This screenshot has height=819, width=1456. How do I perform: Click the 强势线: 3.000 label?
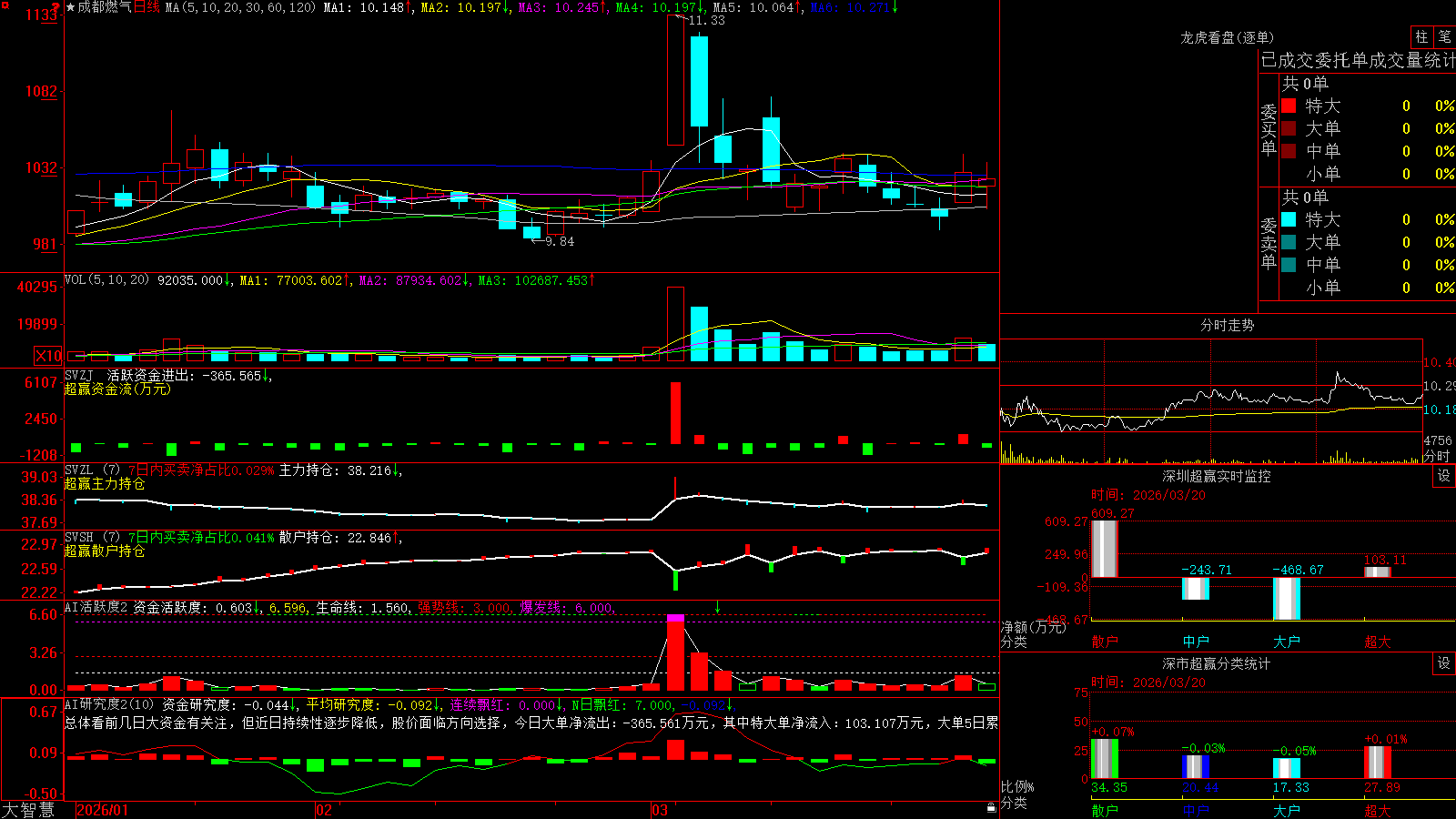point(464,607)
